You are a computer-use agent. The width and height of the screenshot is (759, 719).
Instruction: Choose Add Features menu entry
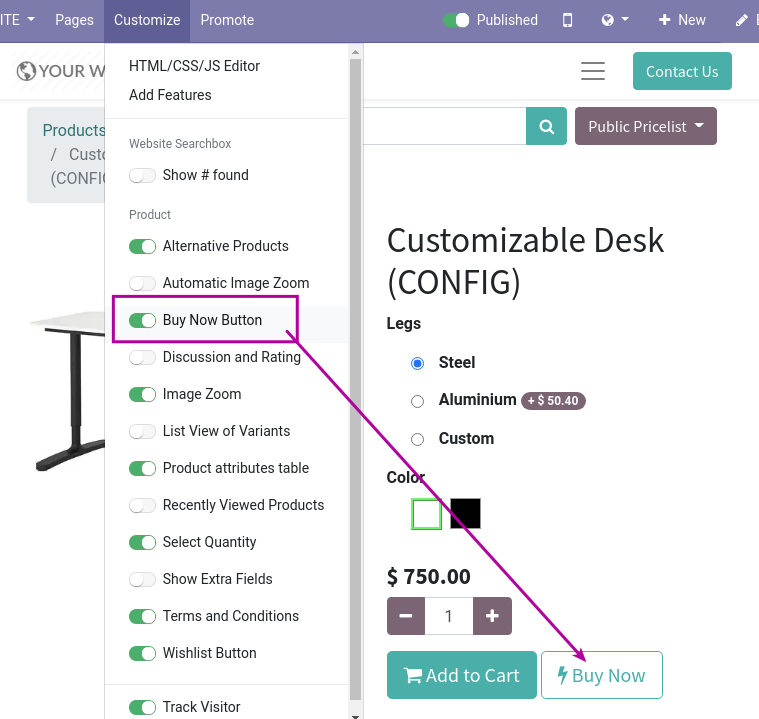pyautogui.click(x=170, y=95)
